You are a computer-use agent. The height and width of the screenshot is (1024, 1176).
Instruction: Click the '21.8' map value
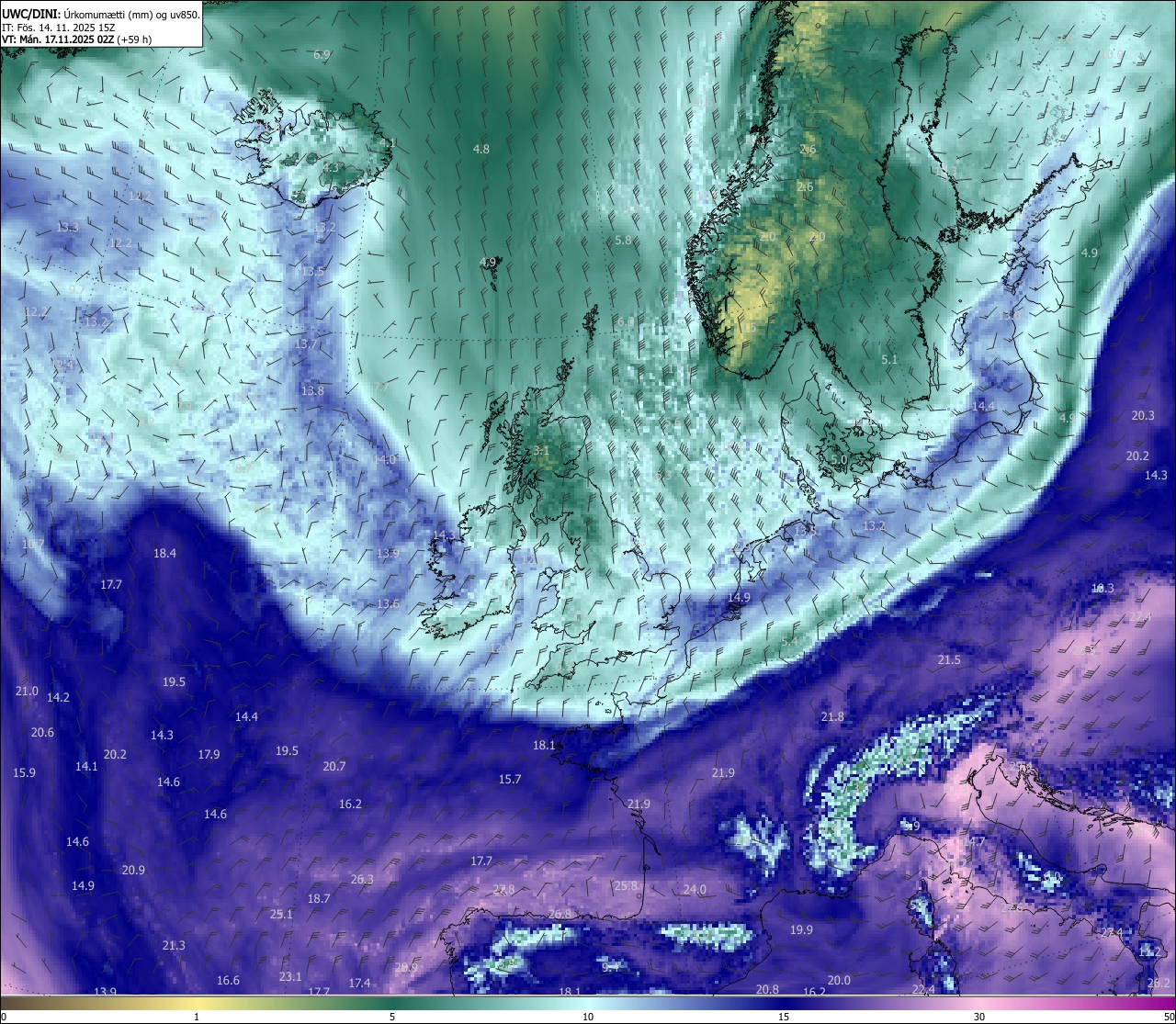point(832,717)
